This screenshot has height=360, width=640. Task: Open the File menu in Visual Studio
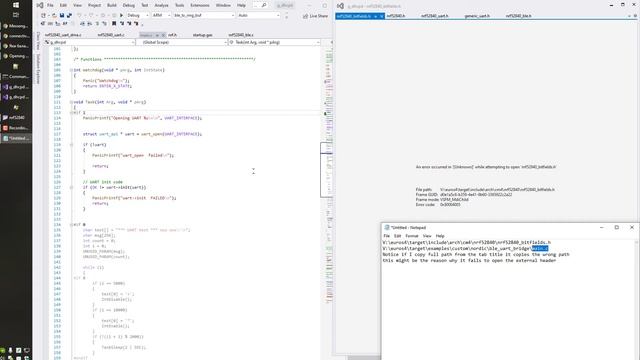50,5
